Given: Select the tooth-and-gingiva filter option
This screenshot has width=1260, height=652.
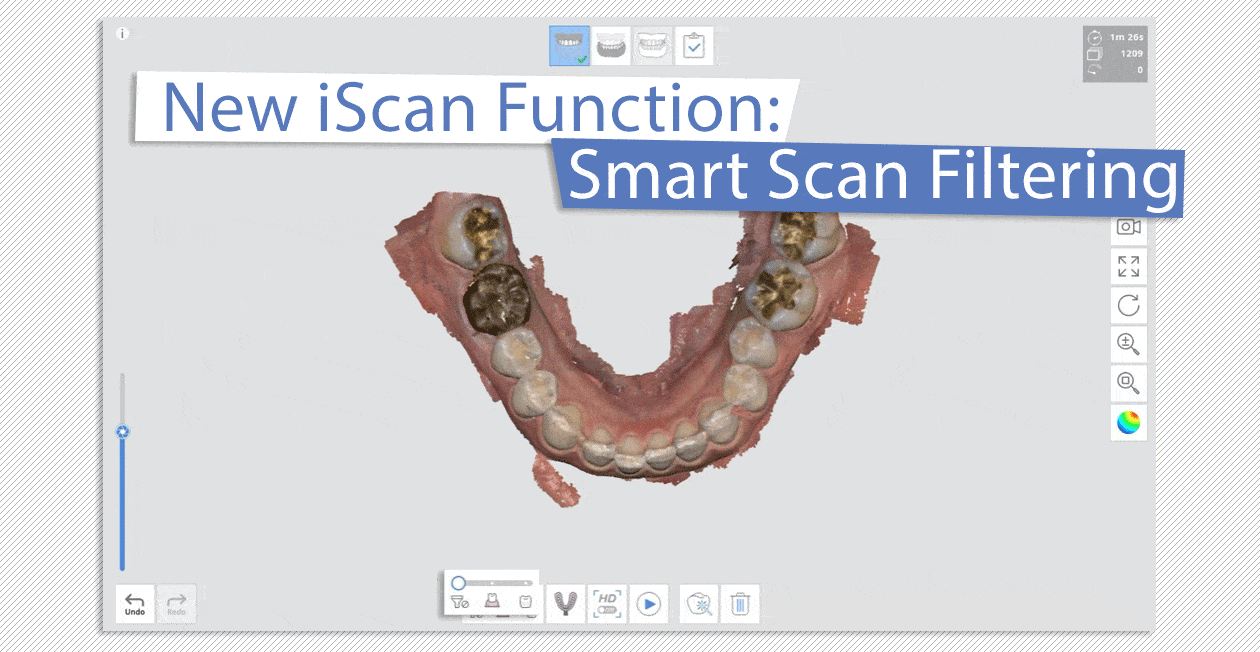Looking at the screenshot, I should (492, 602).
